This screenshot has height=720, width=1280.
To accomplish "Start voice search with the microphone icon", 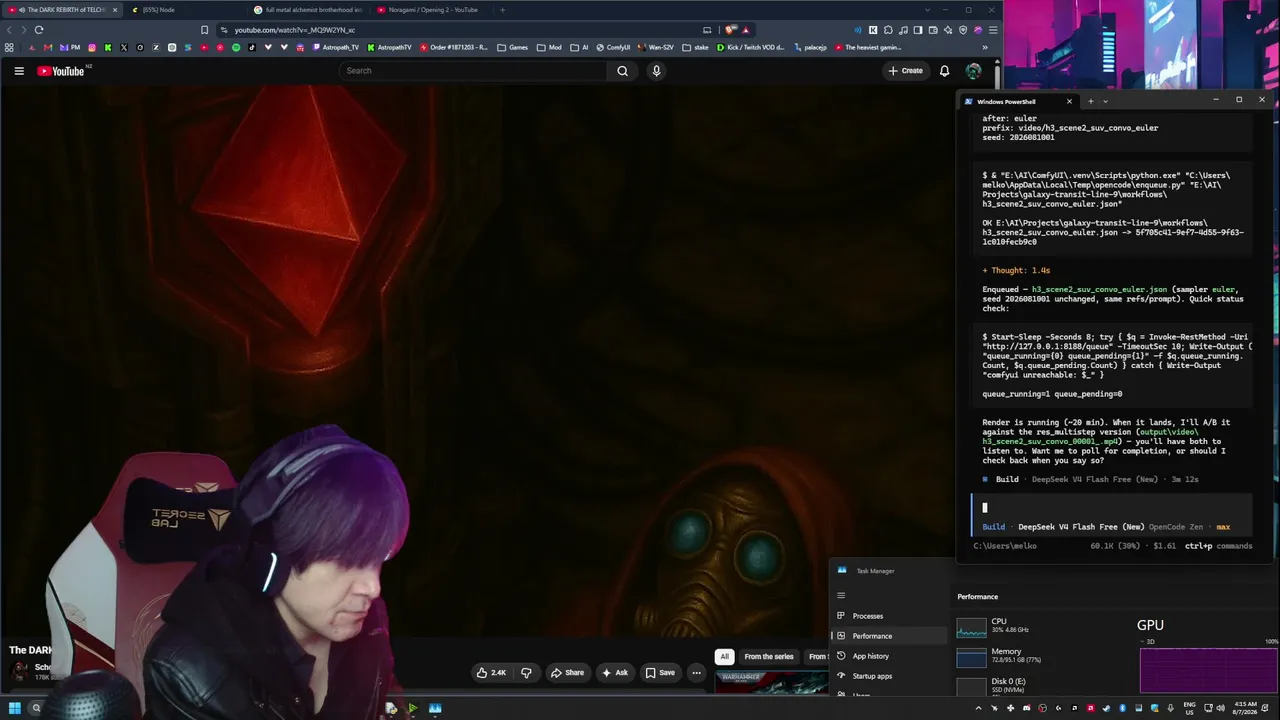I will click(656, 71).
